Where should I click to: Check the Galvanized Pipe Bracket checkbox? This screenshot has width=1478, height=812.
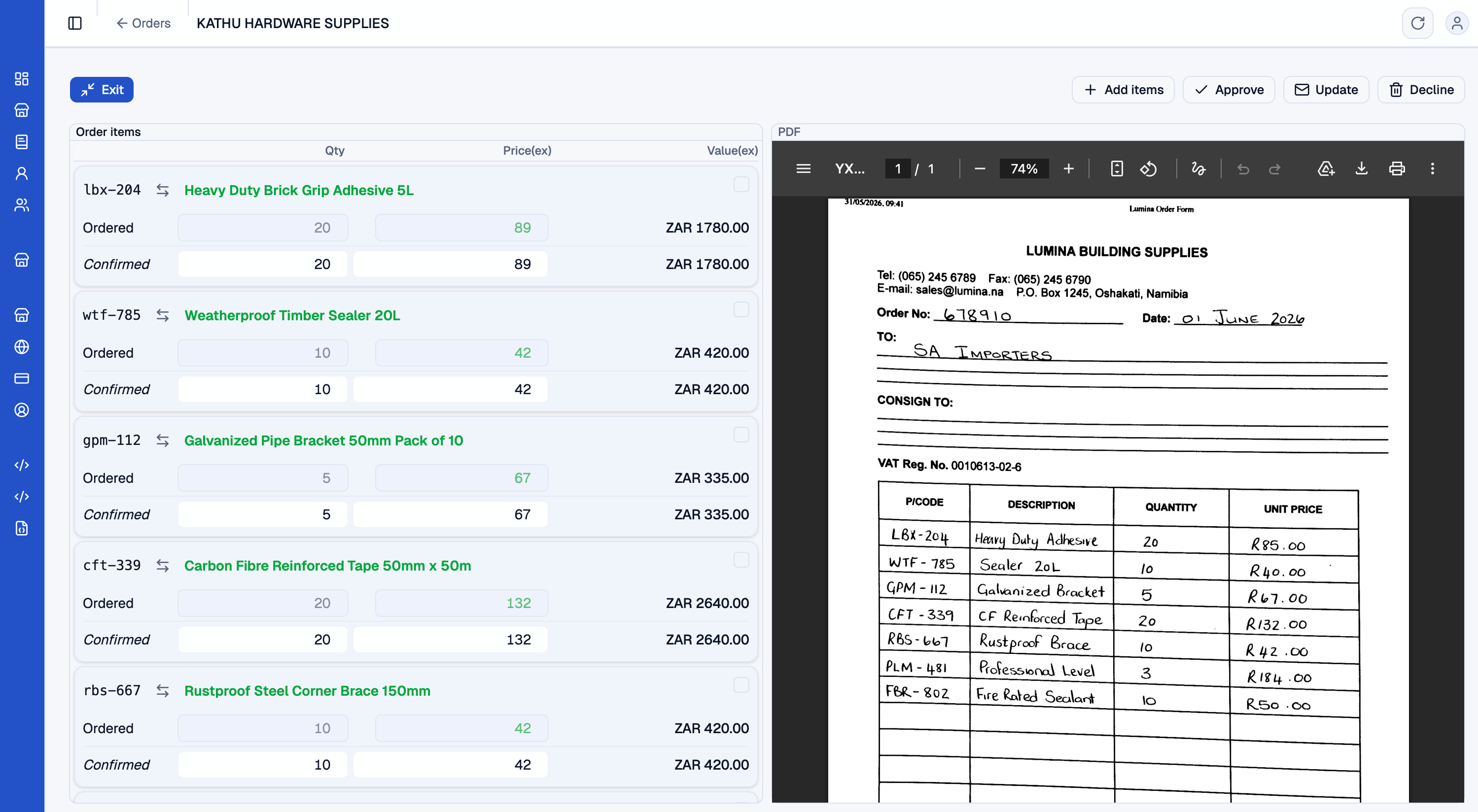(740, 435)
